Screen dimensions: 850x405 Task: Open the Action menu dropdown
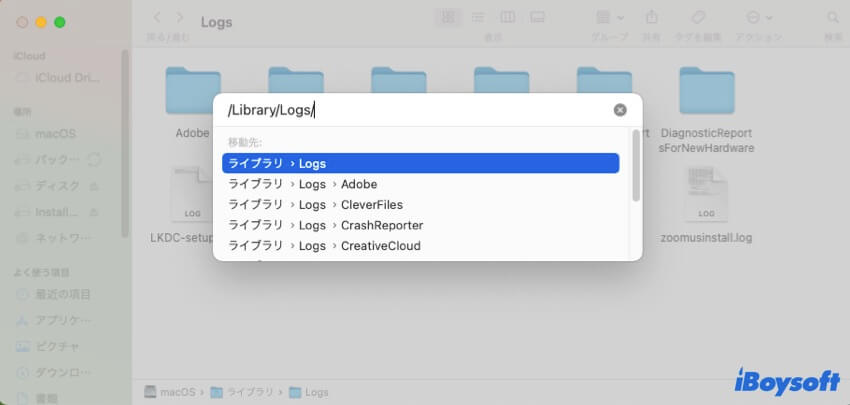759,17
